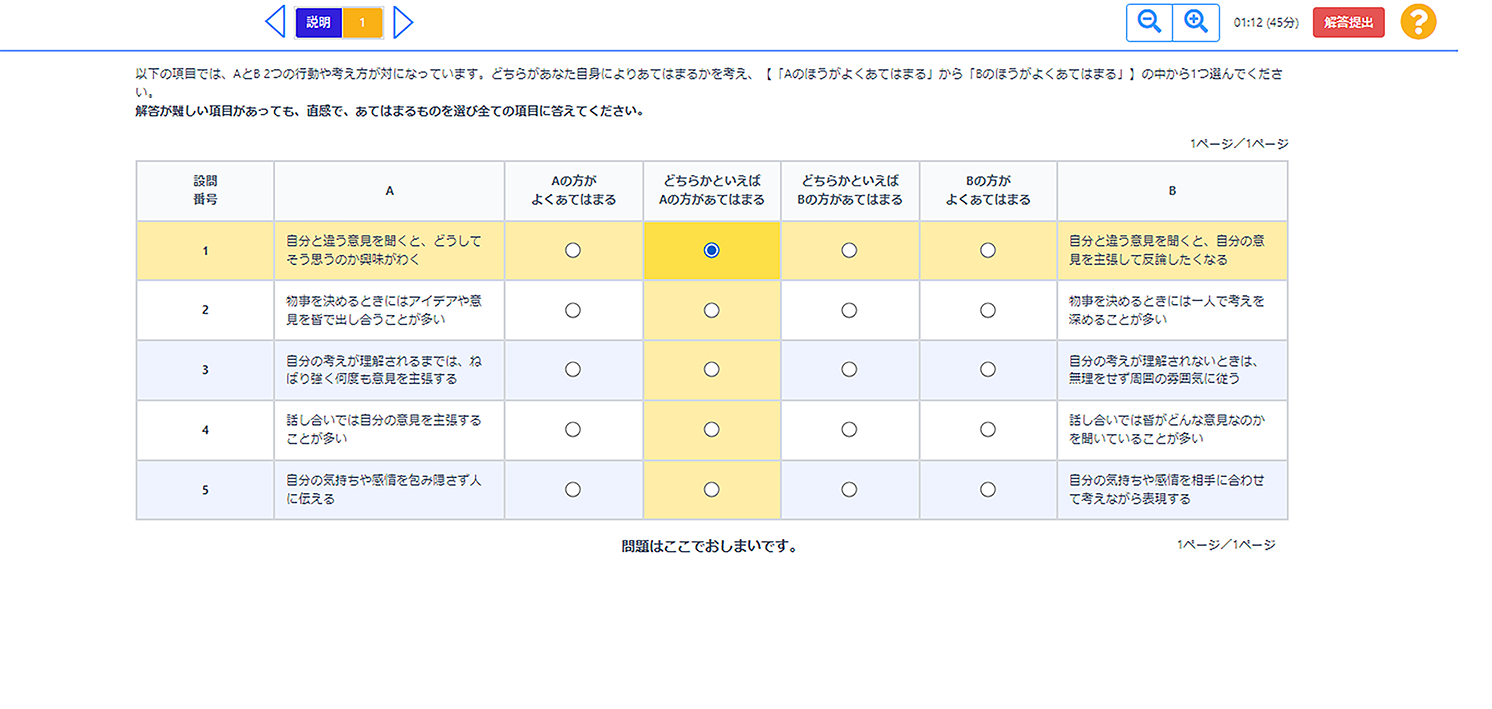Go to next page with right arrow

(x=403, y=22)
